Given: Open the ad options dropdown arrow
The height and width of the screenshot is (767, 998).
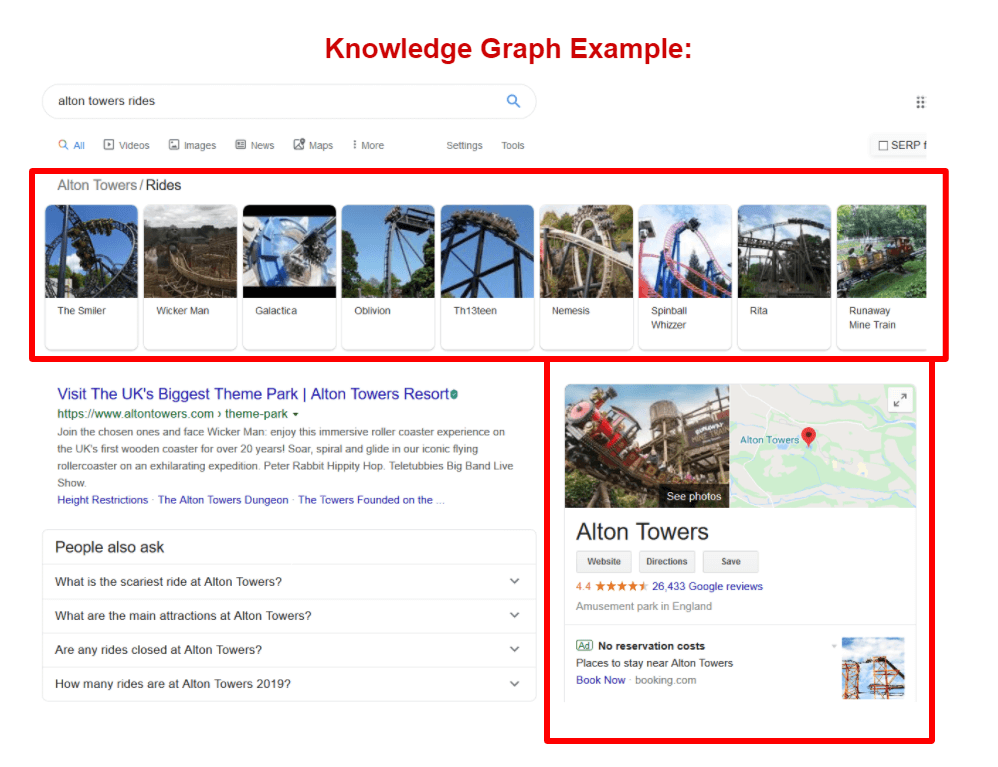Looking at the screenshot, I should point(834,646).
